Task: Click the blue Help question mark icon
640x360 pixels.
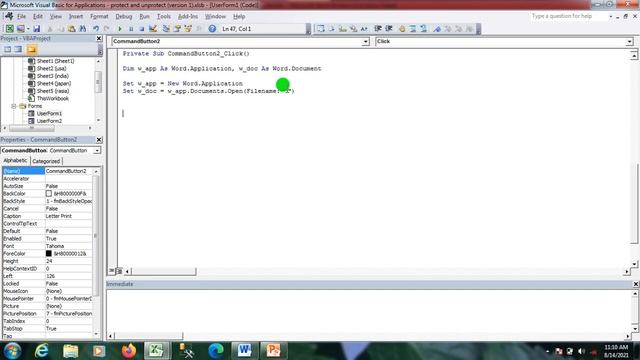Action: coord(212,29)
